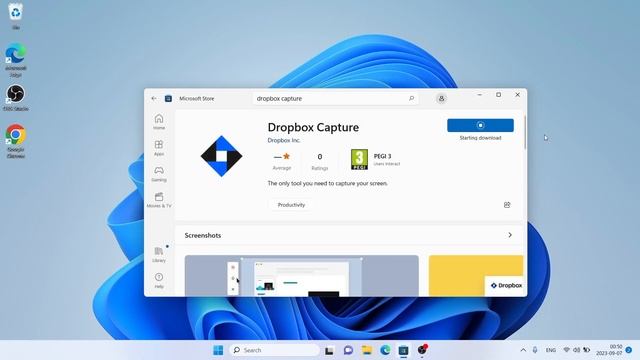Screen dimensions: 640x360
Task: Open the first screenshot thumbnail
Action: tap(302, 276)
